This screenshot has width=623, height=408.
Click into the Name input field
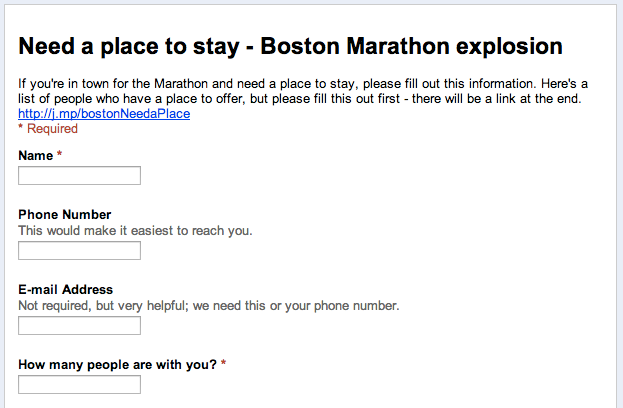click(x=79, y=176)
